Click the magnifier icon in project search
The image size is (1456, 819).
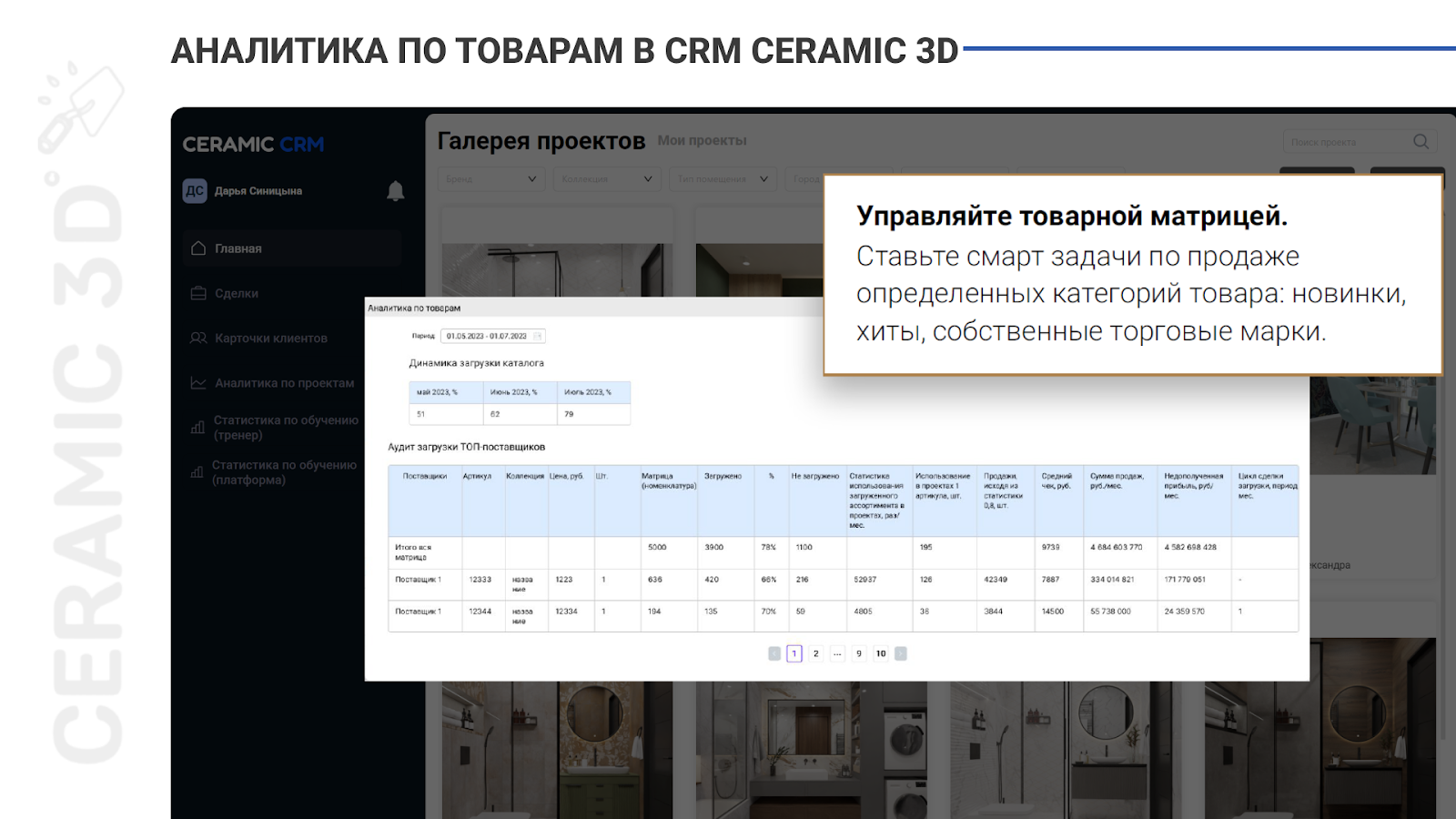[x=1421, y=141]
